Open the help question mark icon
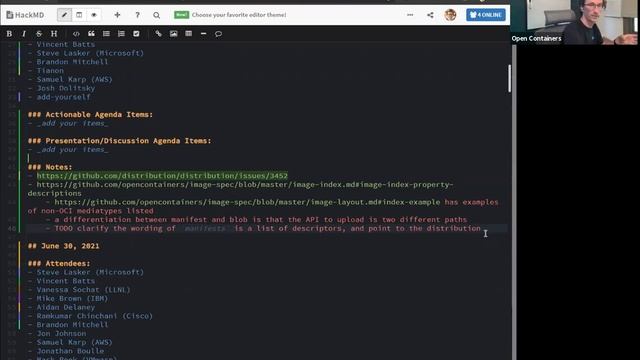The image size is (640, 360). tap(137, 15)
